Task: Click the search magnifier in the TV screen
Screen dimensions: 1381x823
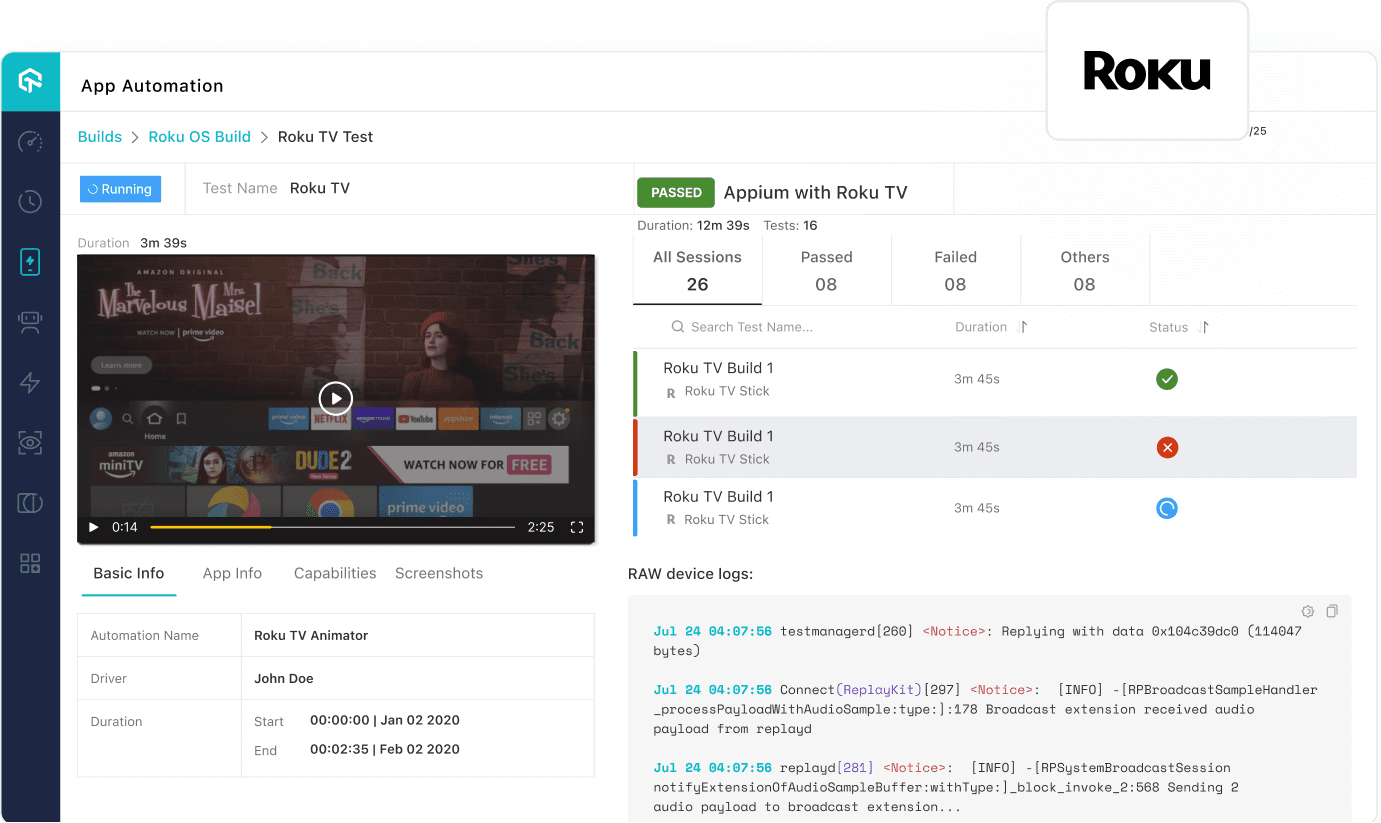Action: [x=128, y=419]
